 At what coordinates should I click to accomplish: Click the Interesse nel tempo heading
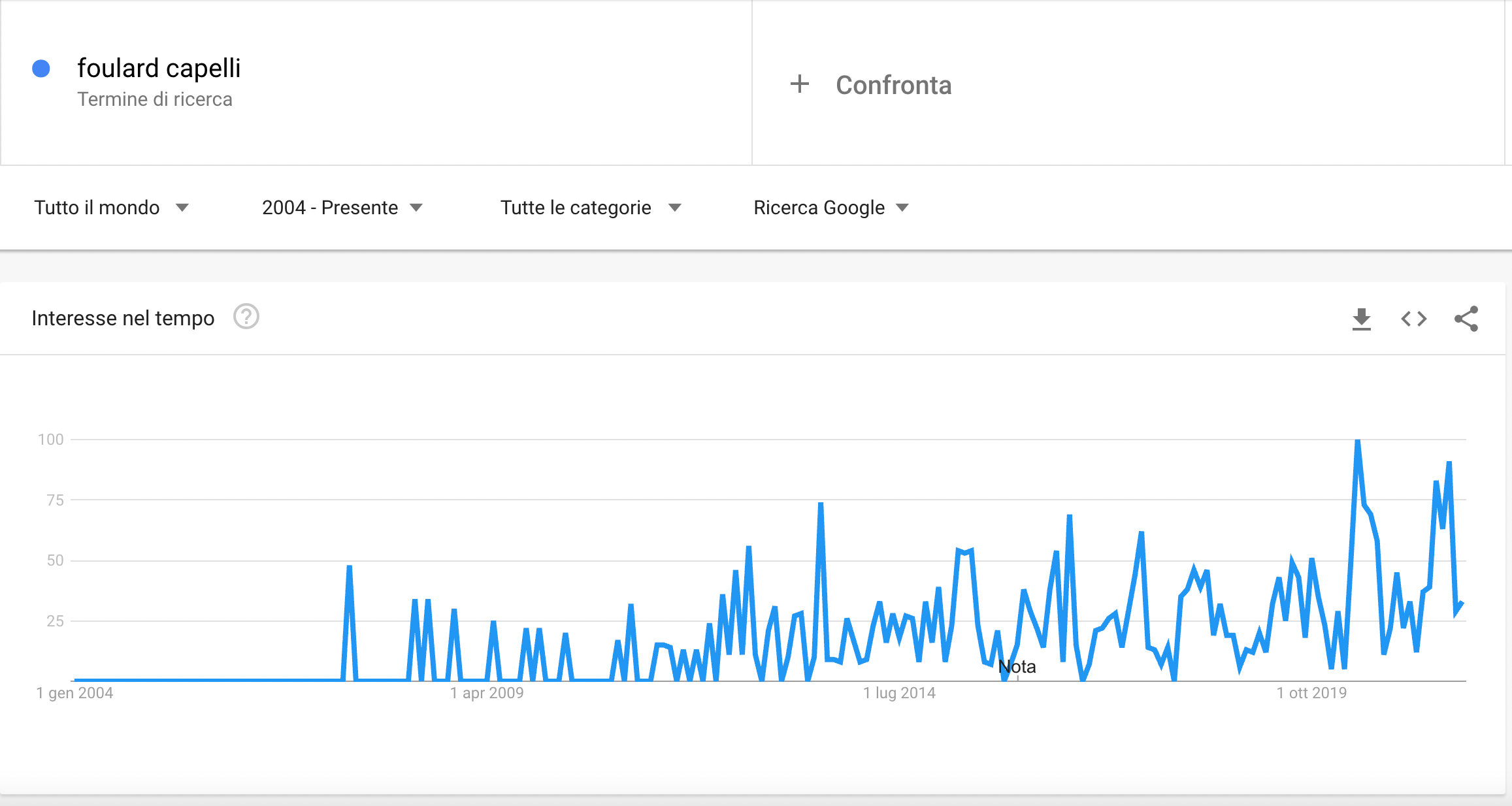(x=123, y=318)
